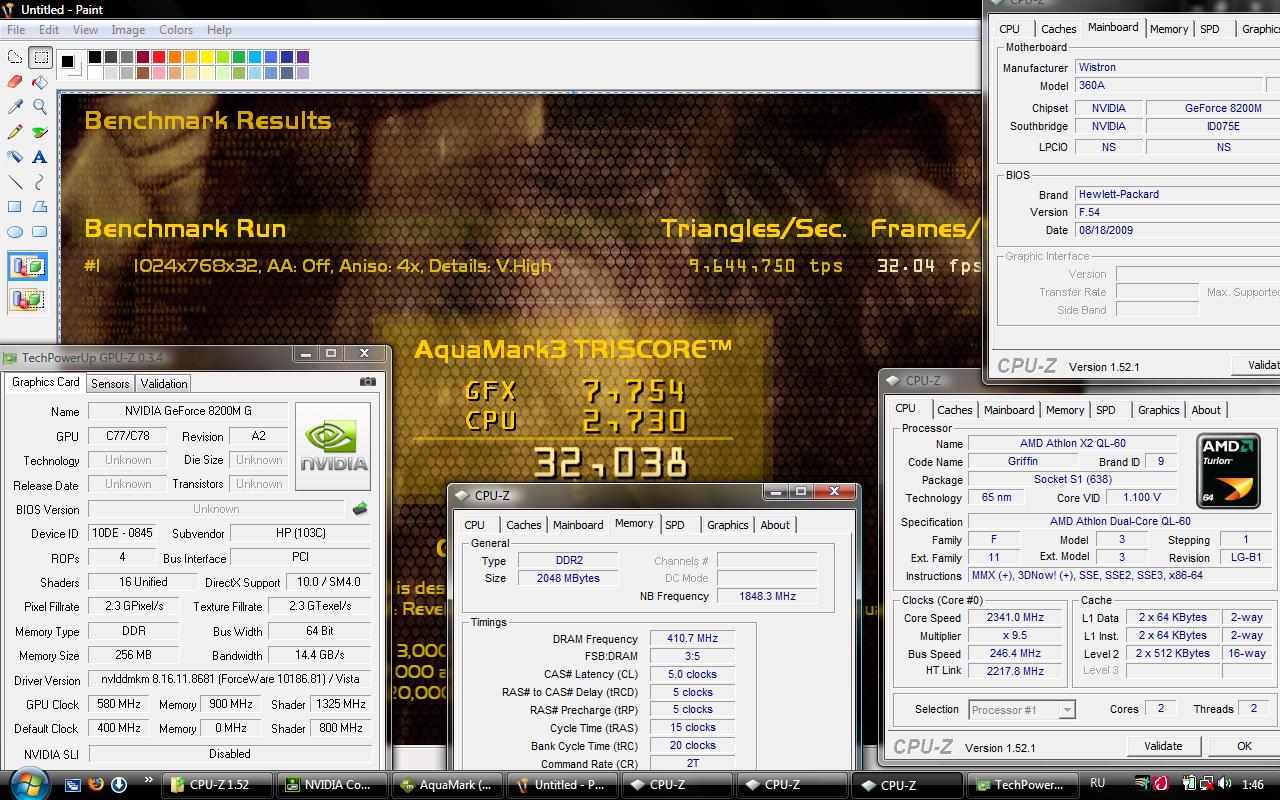
Task: Open Graphics tab in CPU-Z processor window
Action: (1159, 410)
